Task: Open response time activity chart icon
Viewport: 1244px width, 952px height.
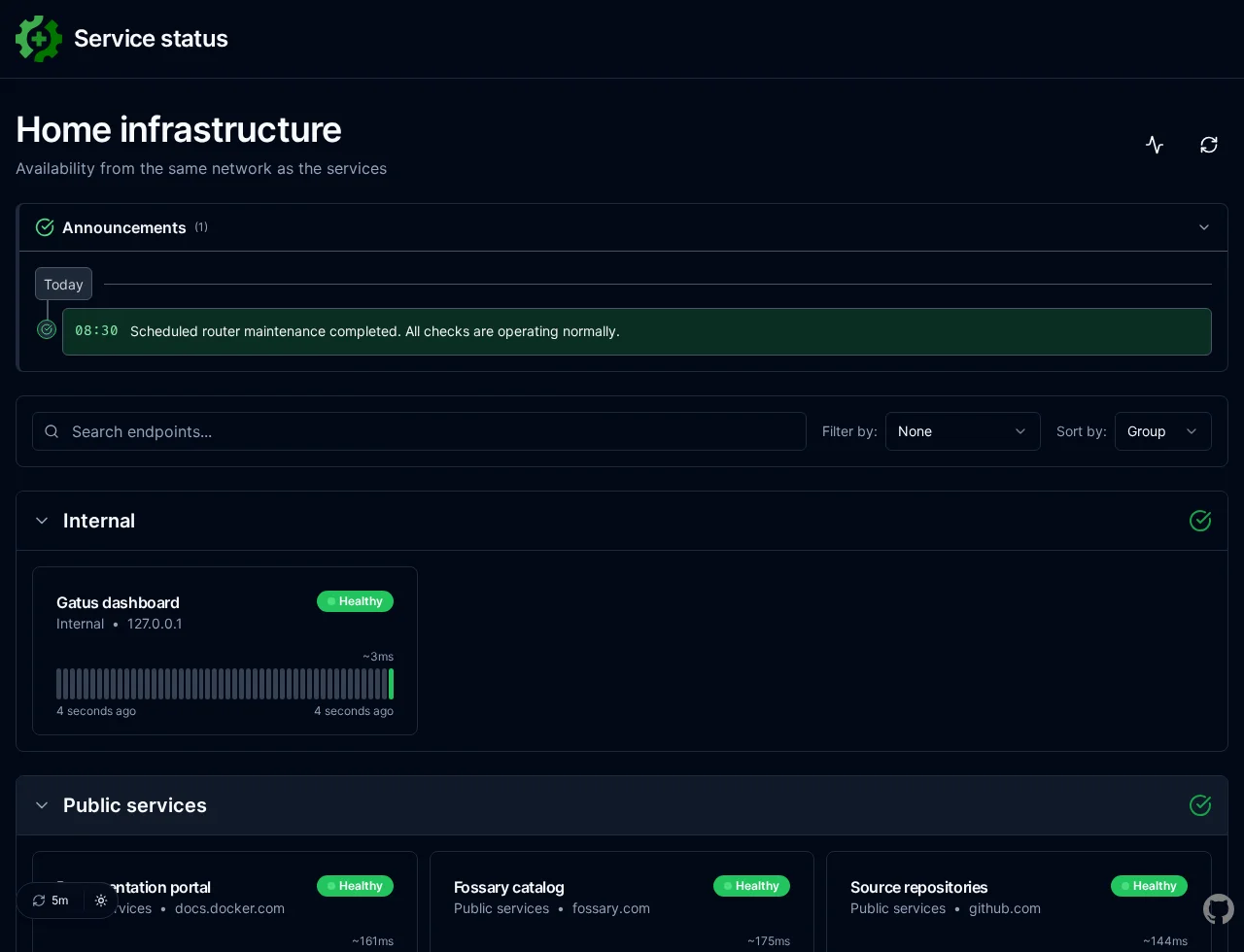Action: [x=1155, y=145]
